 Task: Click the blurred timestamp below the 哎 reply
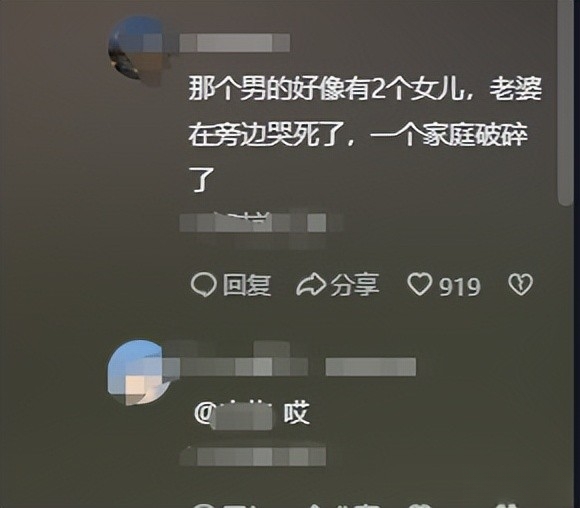(x=253, y=456)
